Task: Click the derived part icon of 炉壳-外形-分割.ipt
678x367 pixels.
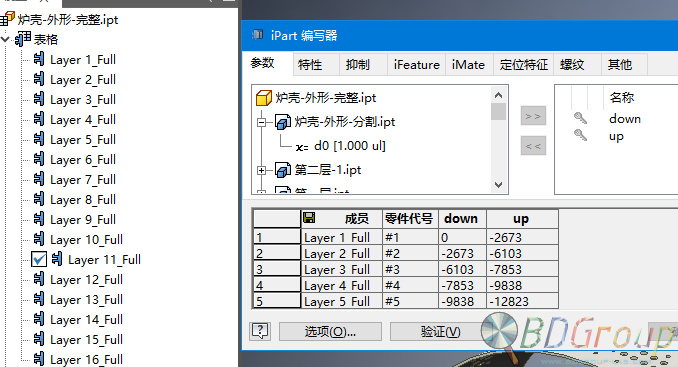Action: [x=283, y=122]
